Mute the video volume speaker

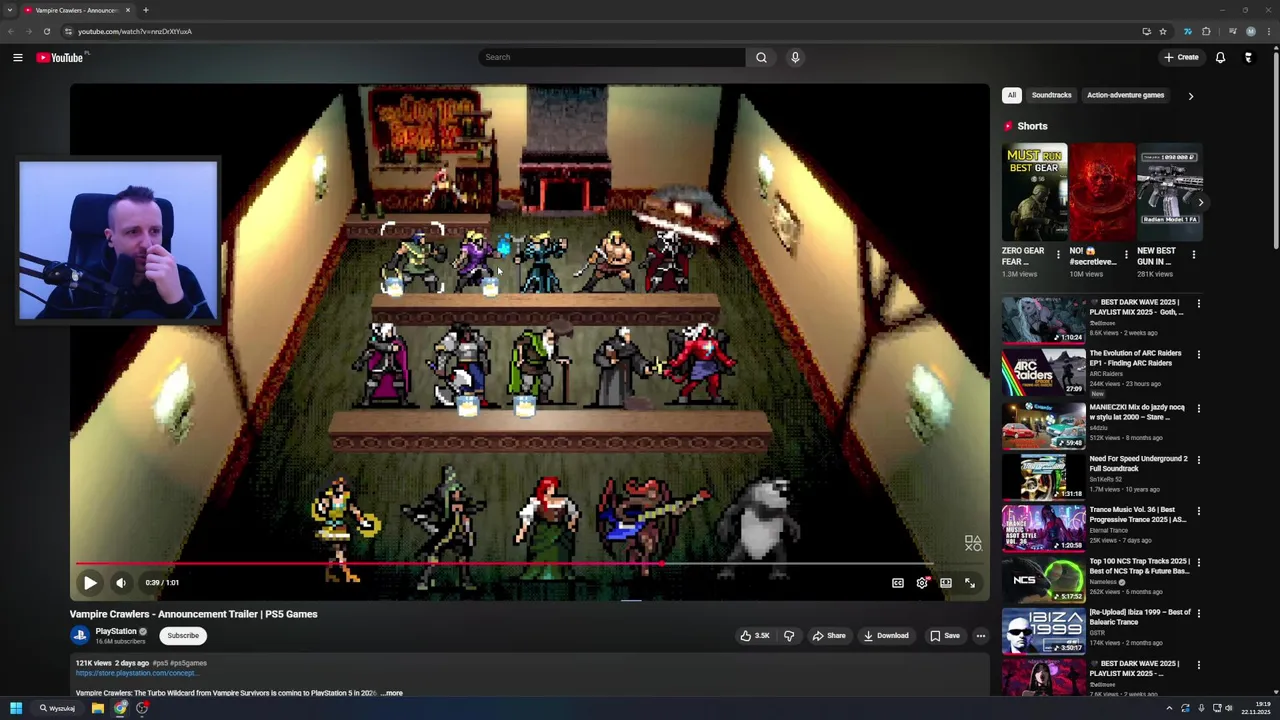(x=121, y=582)
